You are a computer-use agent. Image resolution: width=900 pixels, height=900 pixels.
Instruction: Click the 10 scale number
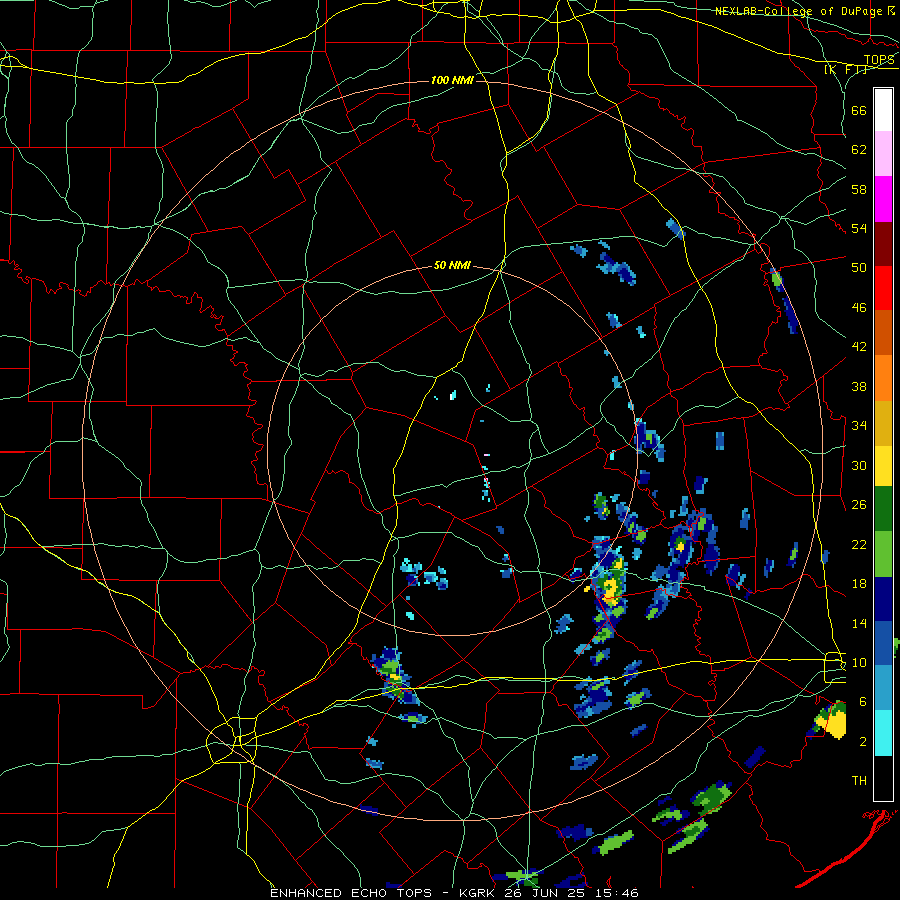pyautogui.click(x=859, y=662)
